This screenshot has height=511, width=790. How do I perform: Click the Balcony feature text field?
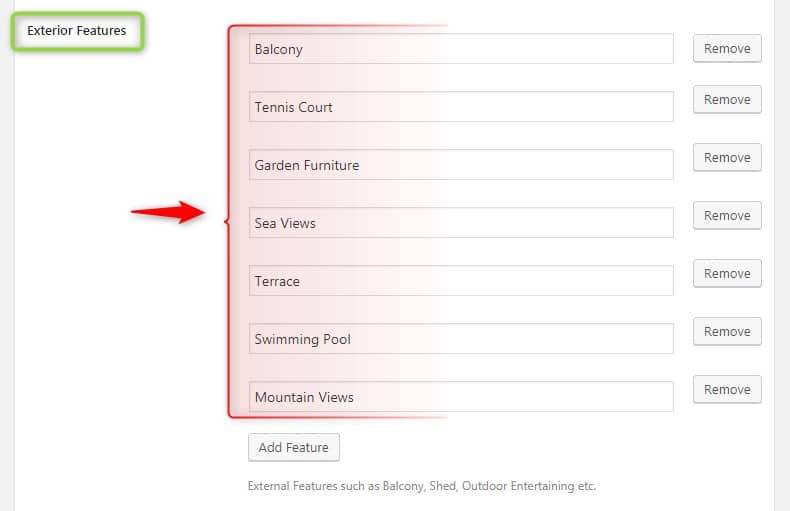460,49
